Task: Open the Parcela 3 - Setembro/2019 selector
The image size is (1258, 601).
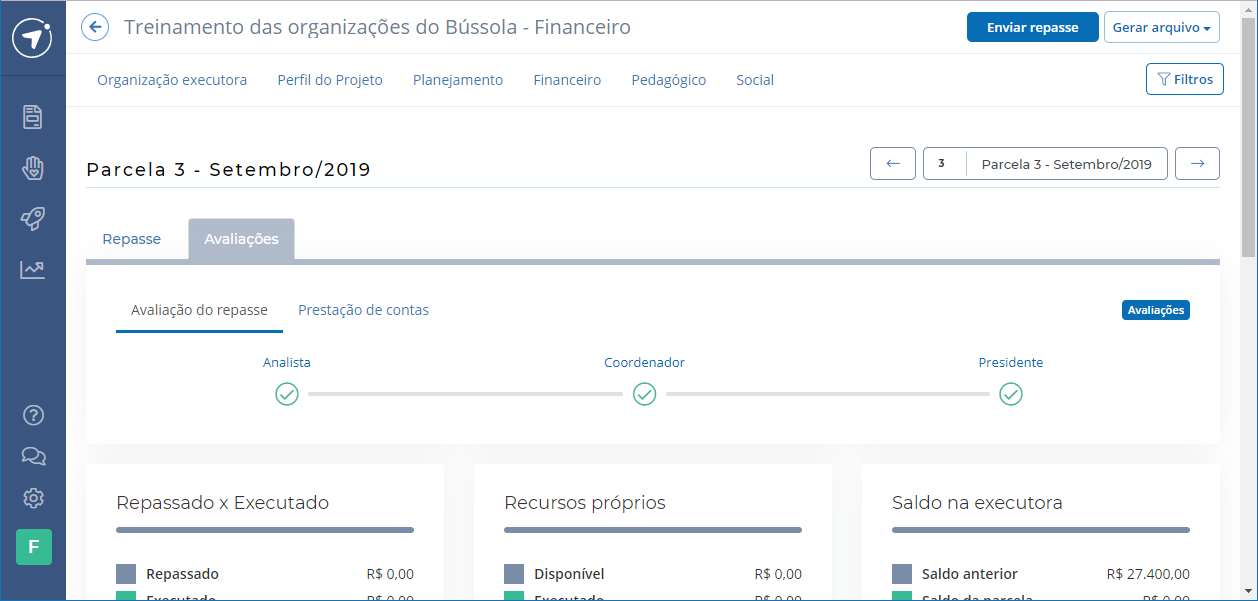Action: (x=1067, y=163)
